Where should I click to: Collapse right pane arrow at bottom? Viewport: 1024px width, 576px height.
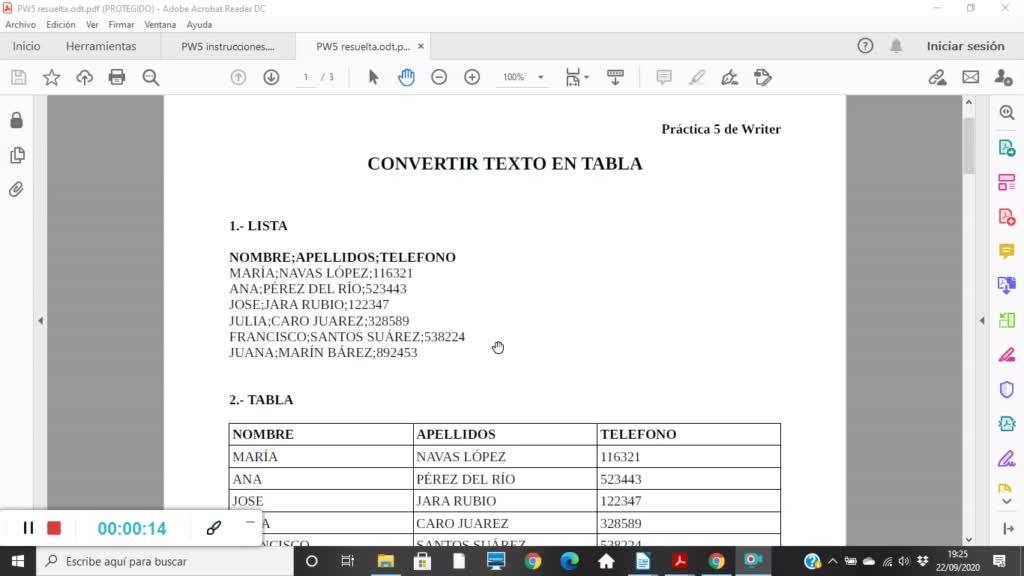click(1008, 528)
